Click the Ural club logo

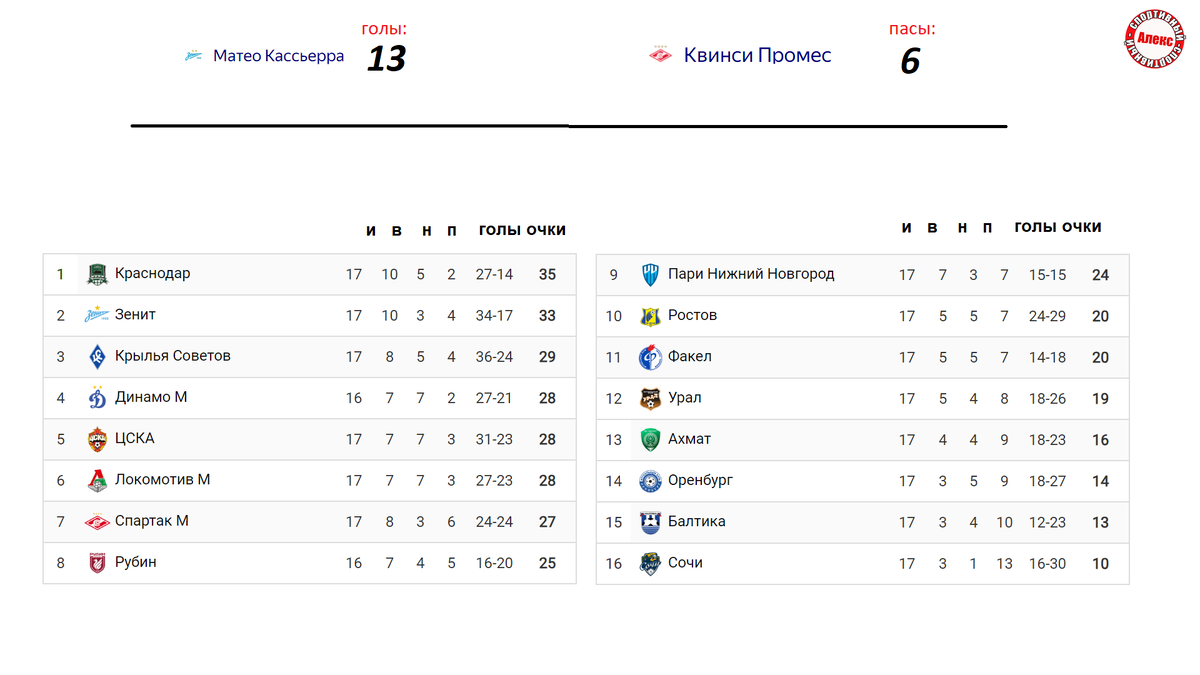[650, 398]
